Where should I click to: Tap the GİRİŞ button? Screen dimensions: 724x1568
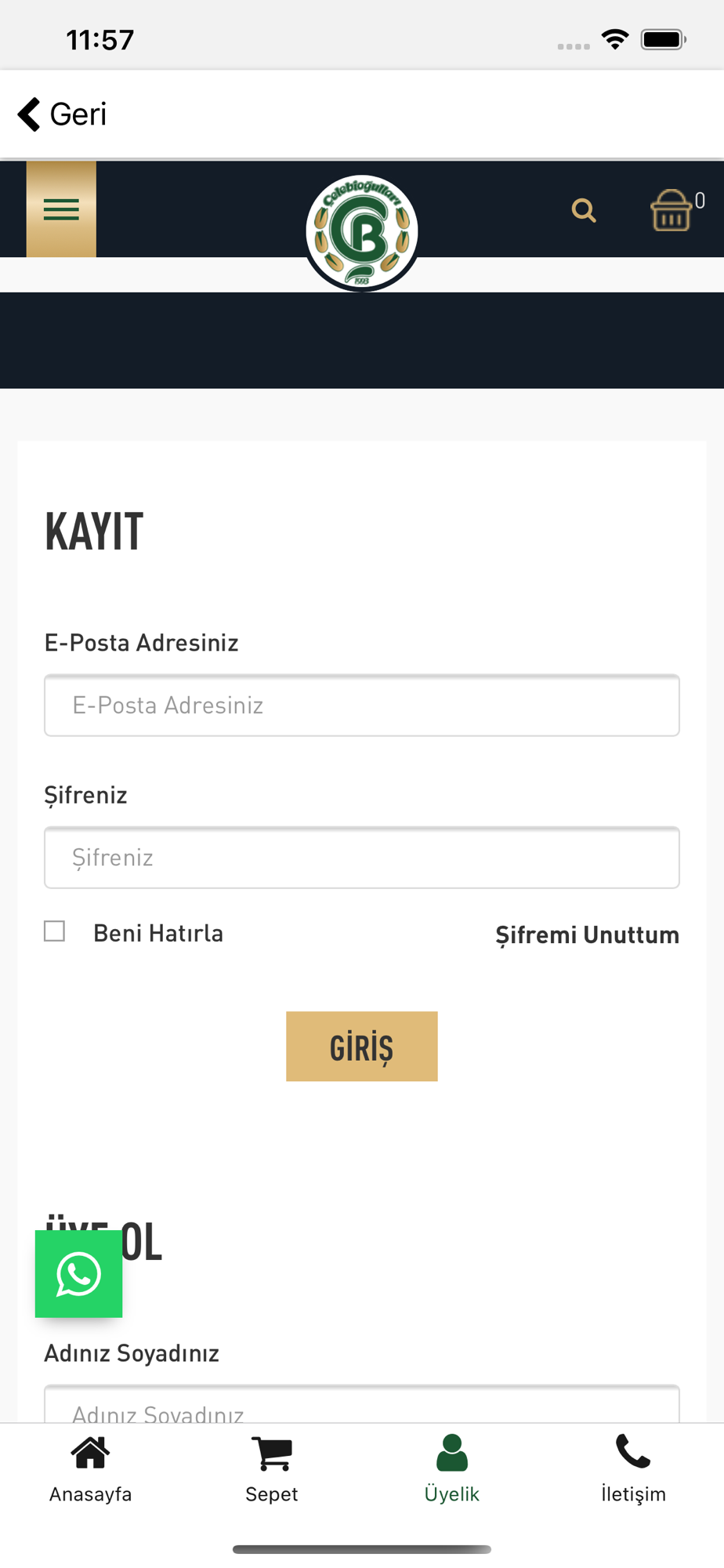(362, 1047)
